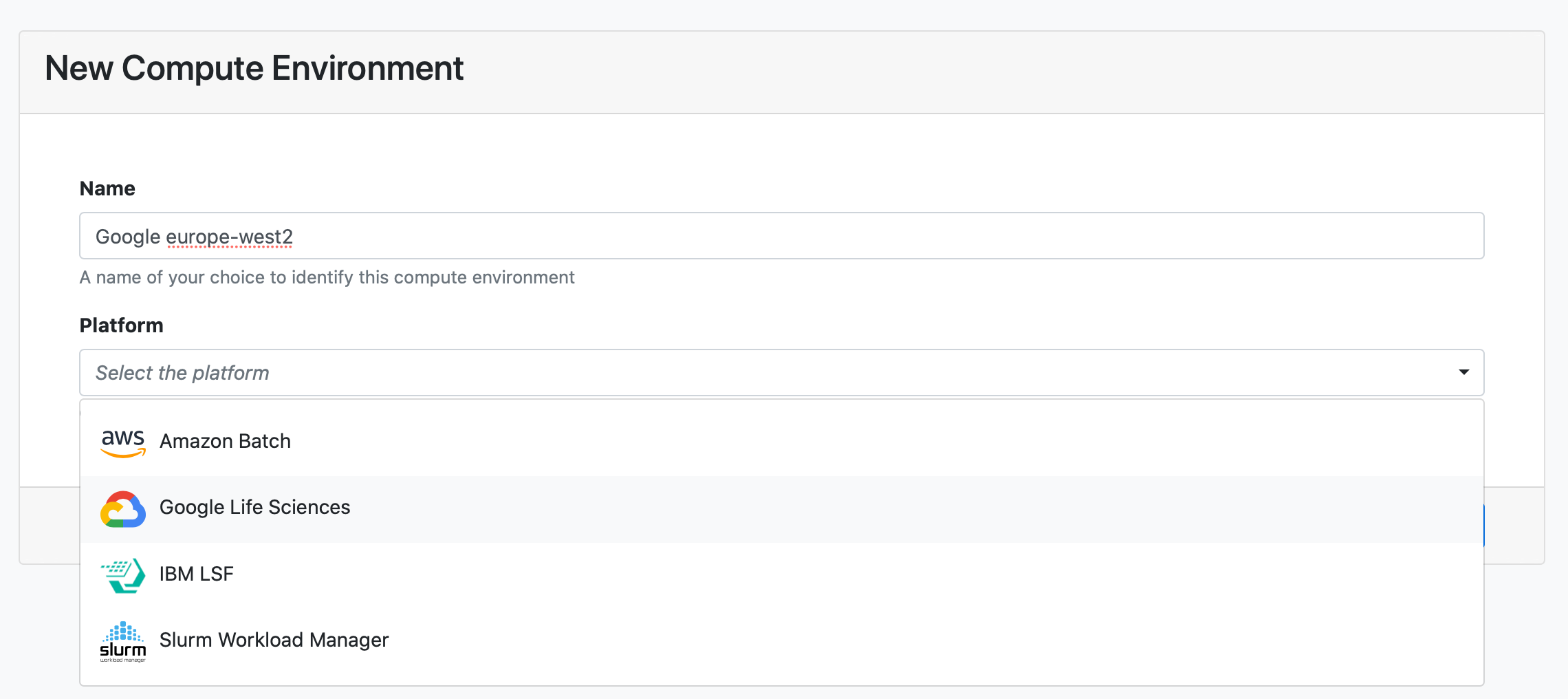Viewport: 1568px width, 699px height.
Task: Click the Google Cloud logo icon
Action: pos(123,509)
